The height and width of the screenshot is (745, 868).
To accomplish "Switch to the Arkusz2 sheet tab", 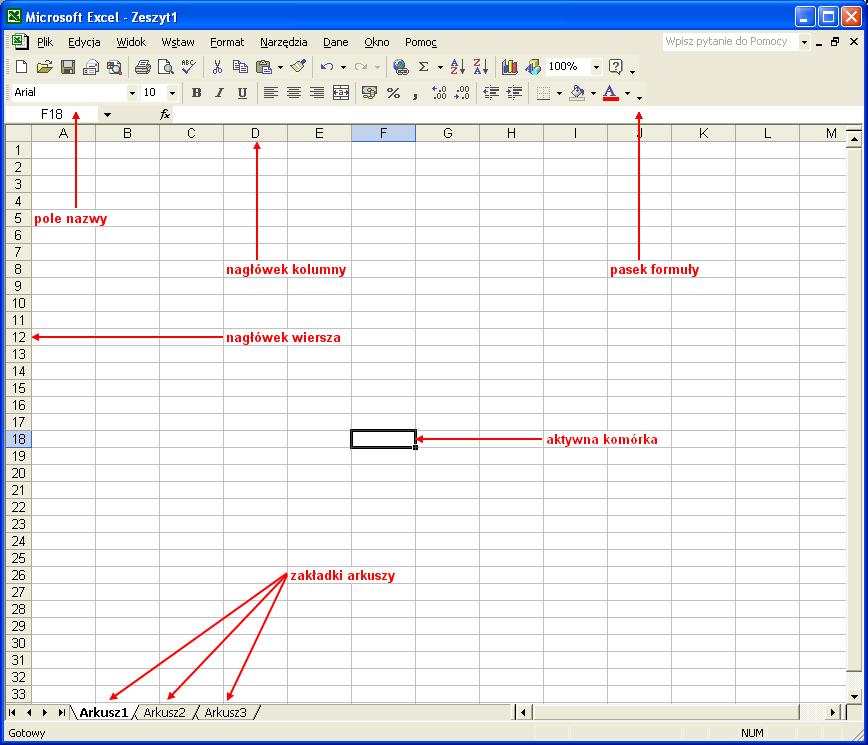I will [x=165, y=712].
